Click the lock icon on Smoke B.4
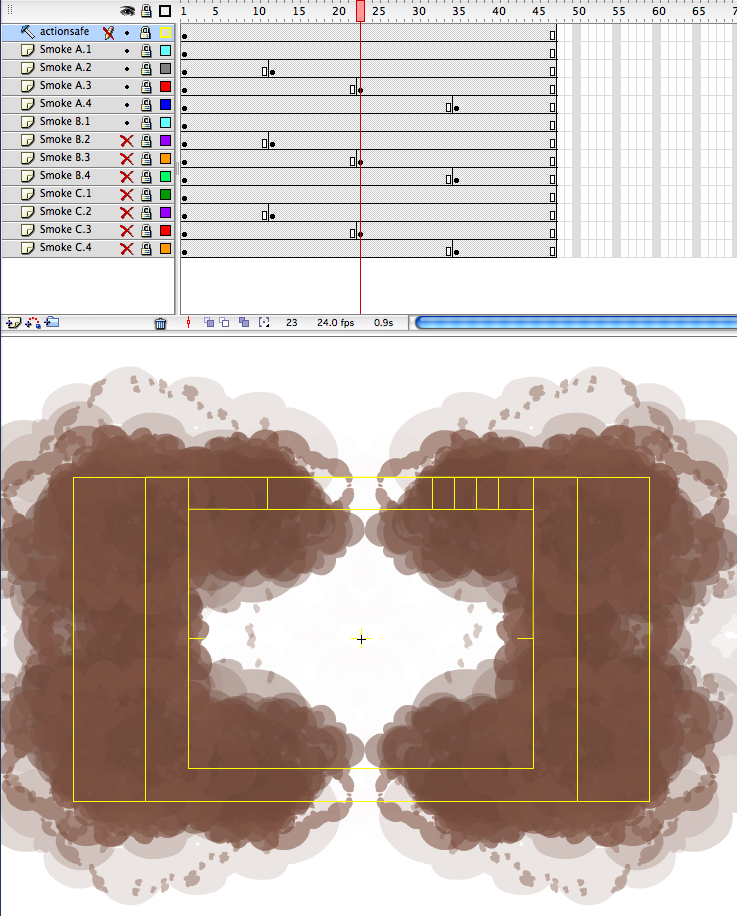This screenshot has width=737, height=916. click(x=146, y=176)
